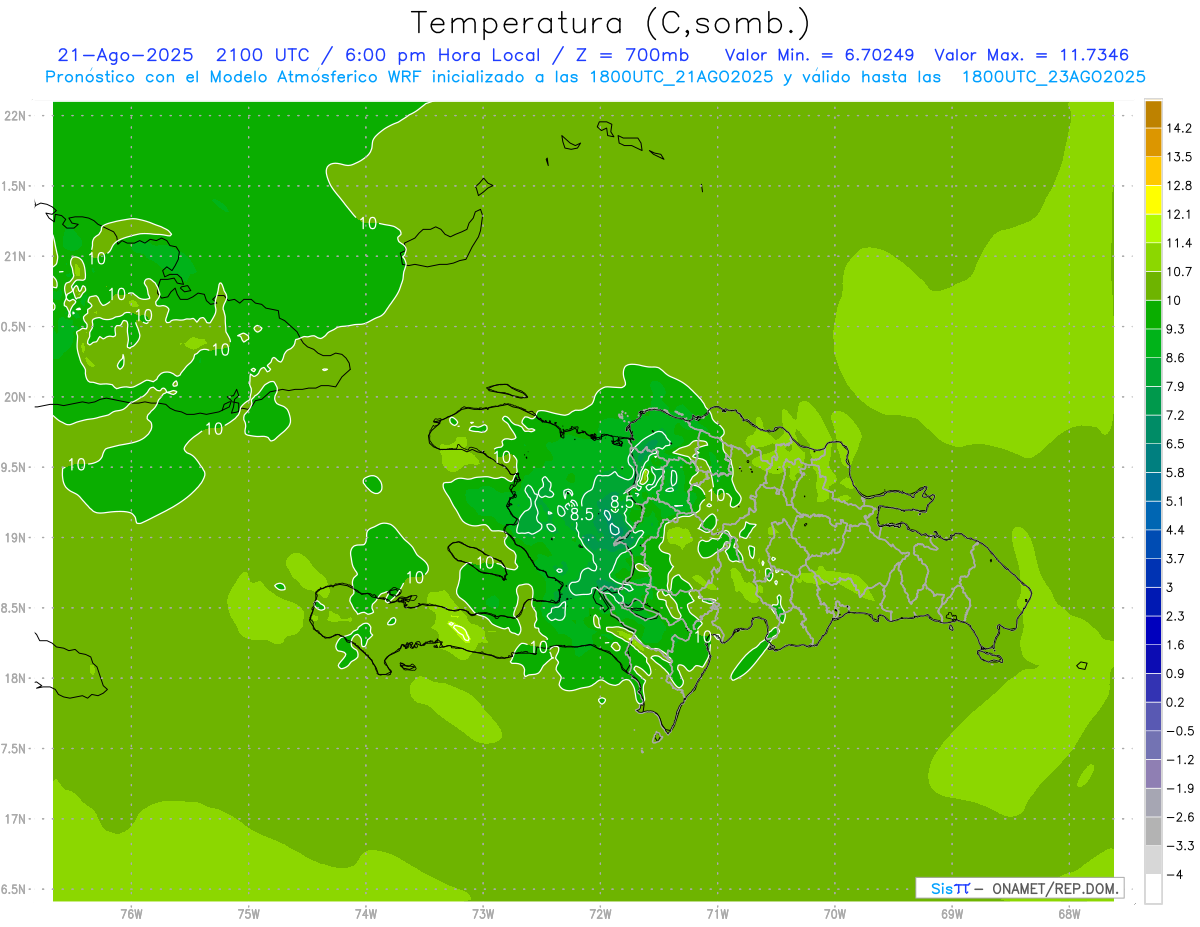Pick the white swatch below -4
The width and height of the screenshot is (1200, 927).
pyautogui.click(x=1153, y=888)
